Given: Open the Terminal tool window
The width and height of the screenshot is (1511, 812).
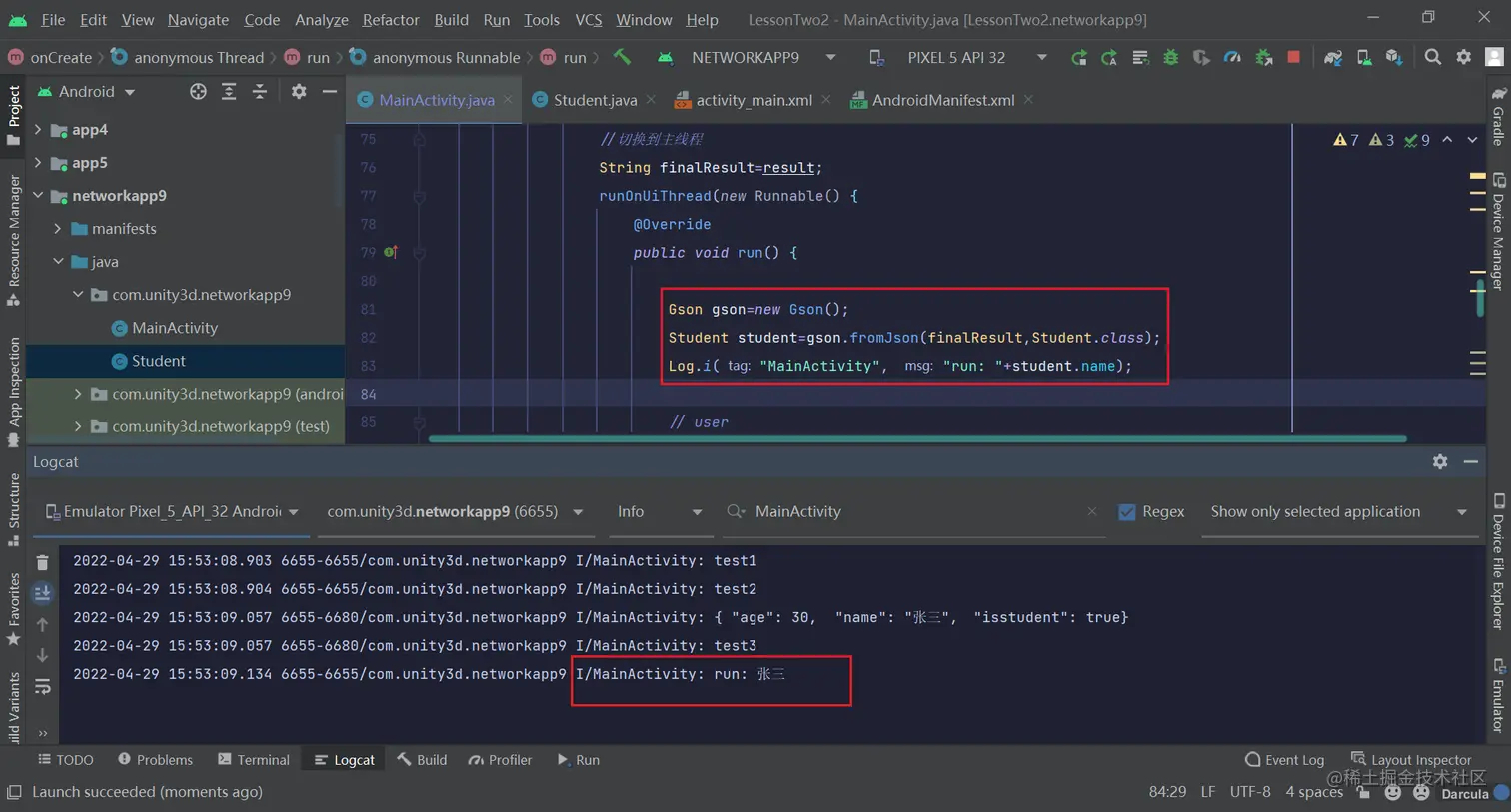Looking at the screenshot, I should point(253,760).
